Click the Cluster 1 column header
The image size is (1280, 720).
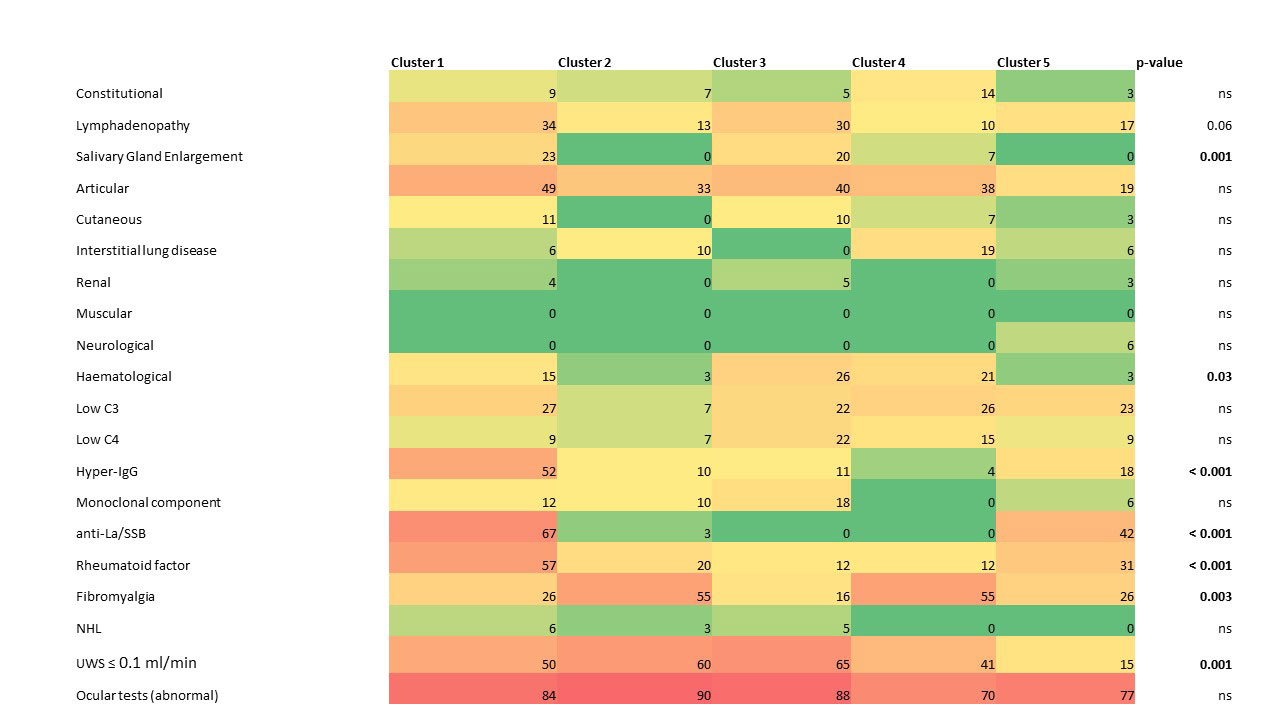coord(417,63)
